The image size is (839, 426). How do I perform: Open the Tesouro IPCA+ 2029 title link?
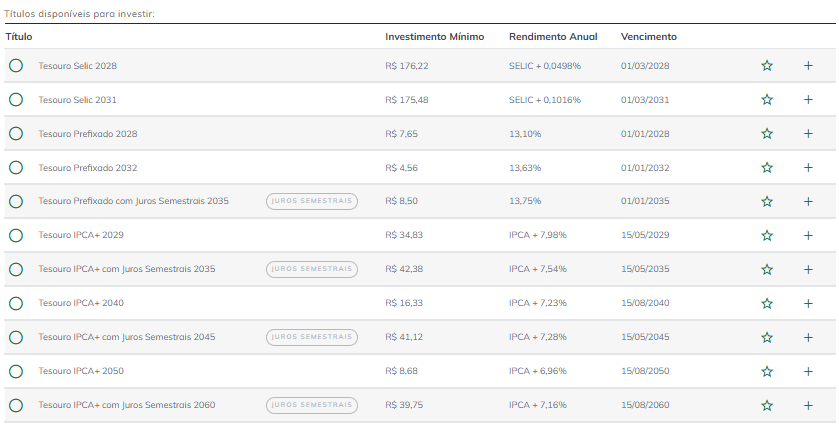[80, 235]
